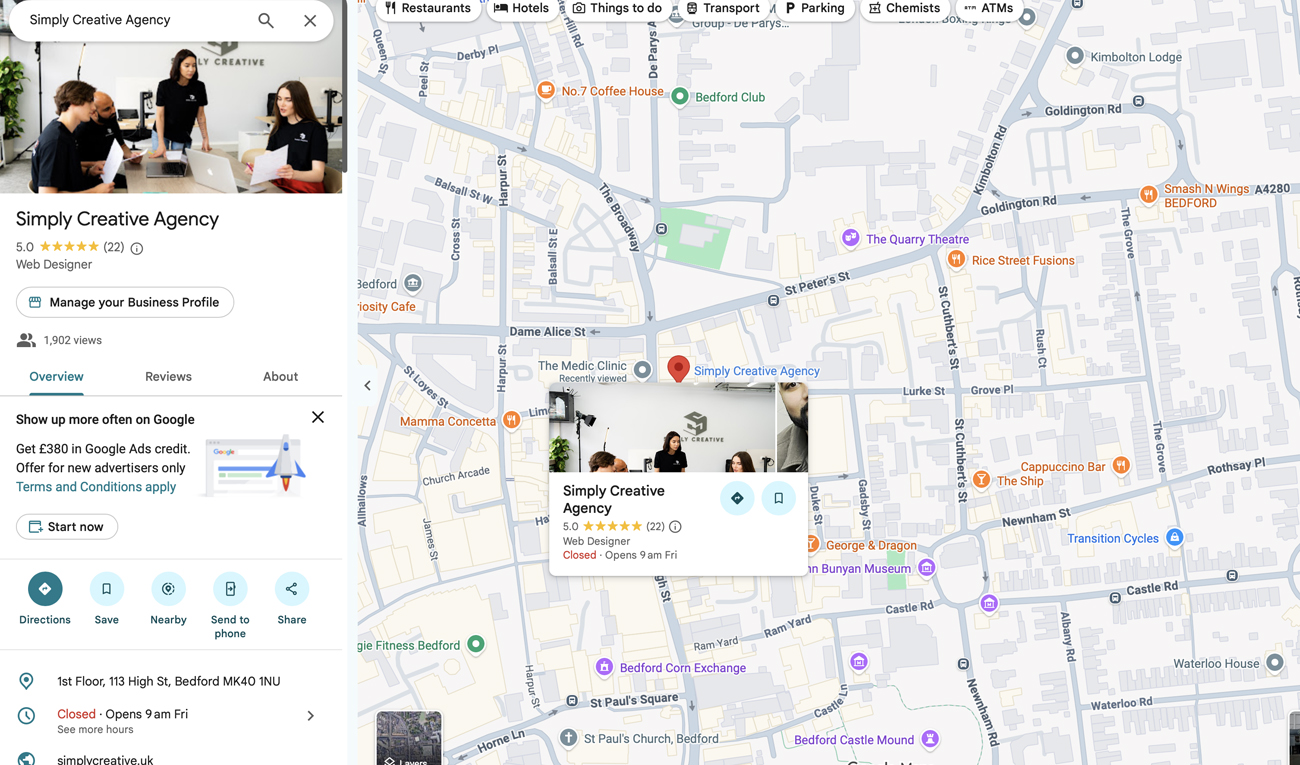Click Mamma Concetta restaurant marker
The image size is (1300, 765).
[x=511, y=420]
